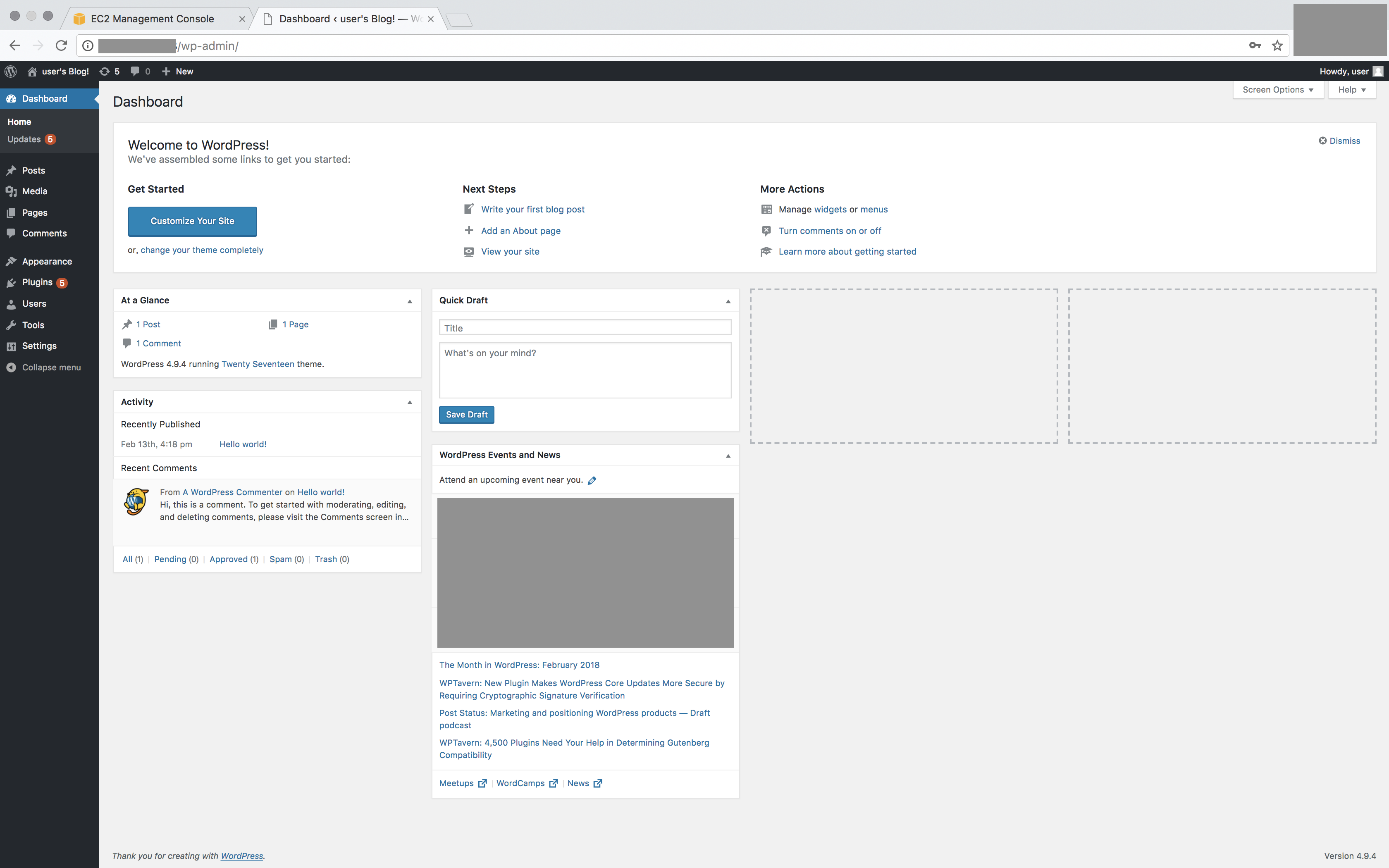Go back with the browser back arrow
The width and height of the screenshot is (1389, 868).
tap(15, 45)
